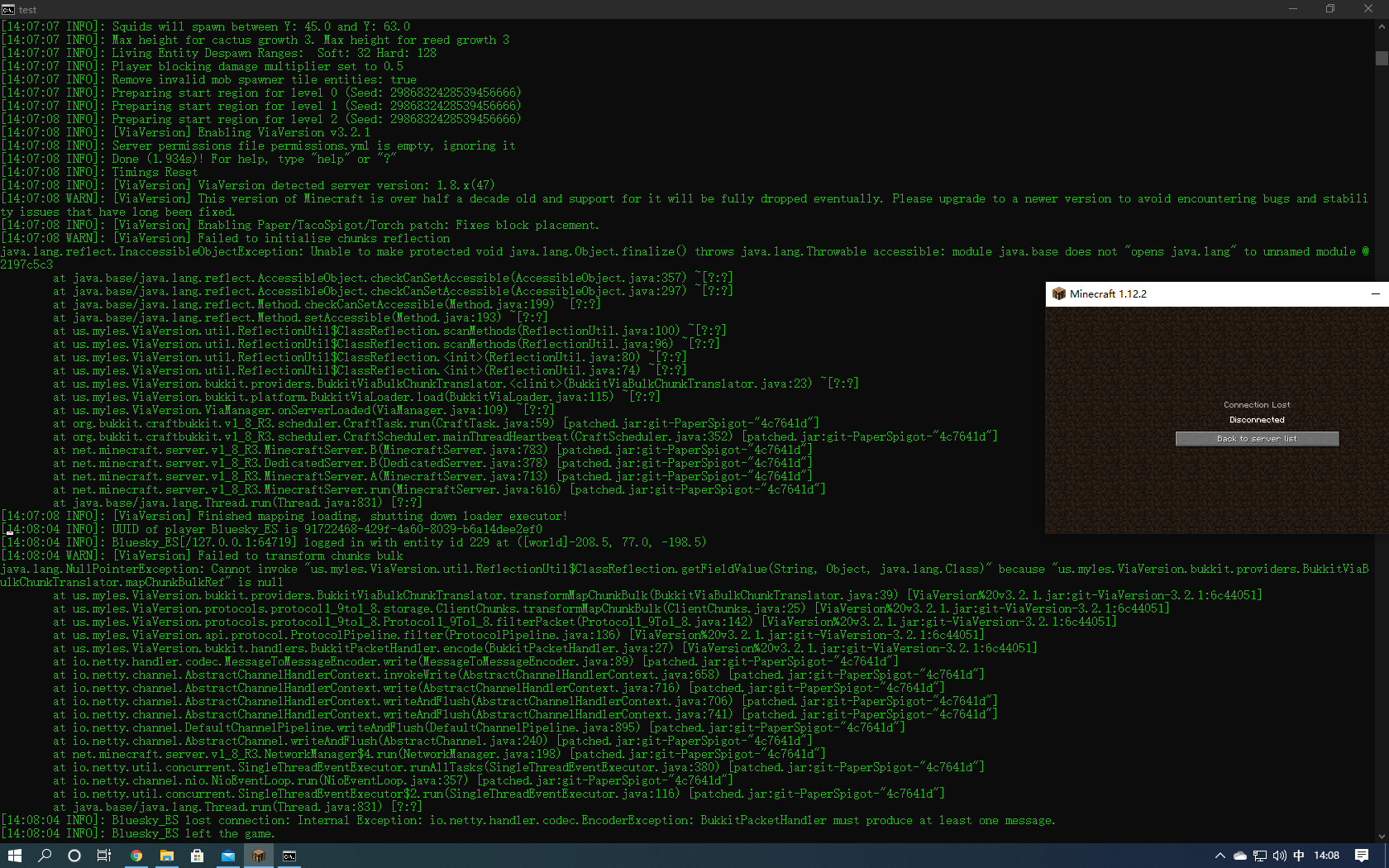
Task: Toggle Task View on the taskbar
Action: [x=103, y=855]
